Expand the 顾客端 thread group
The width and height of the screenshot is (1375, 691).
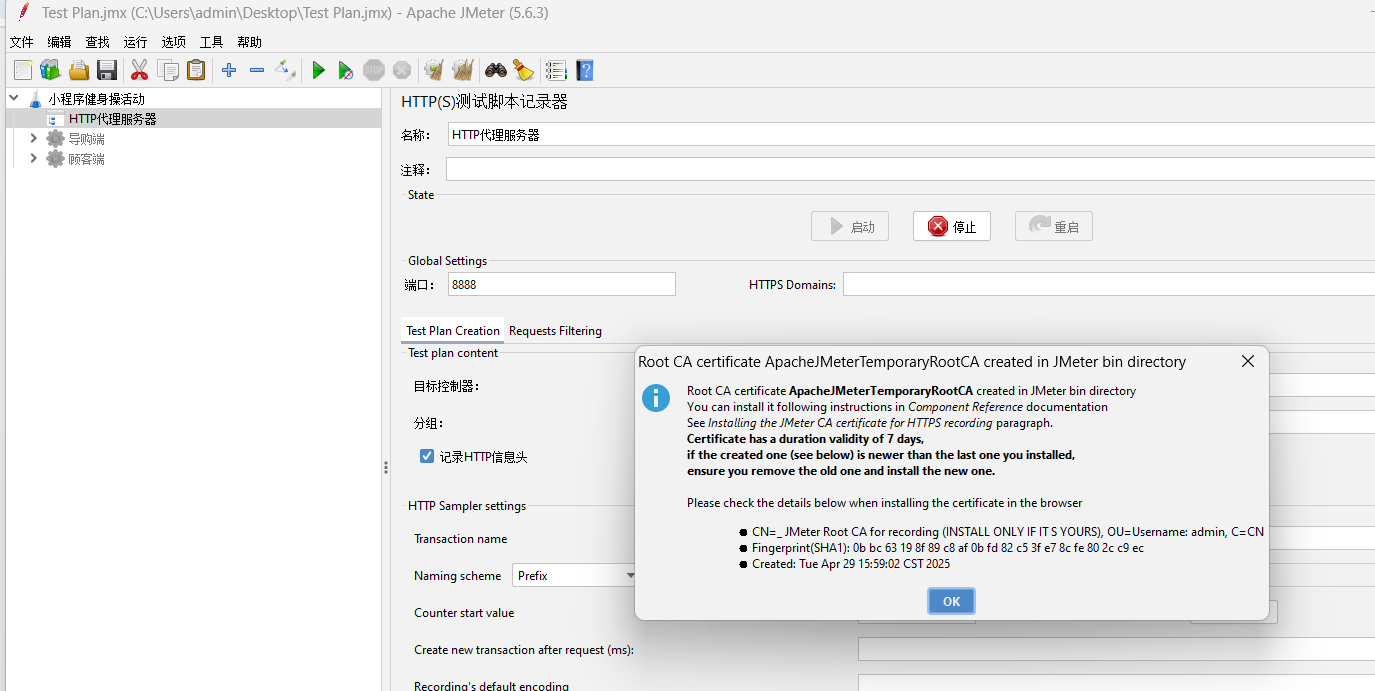[34, 158]
